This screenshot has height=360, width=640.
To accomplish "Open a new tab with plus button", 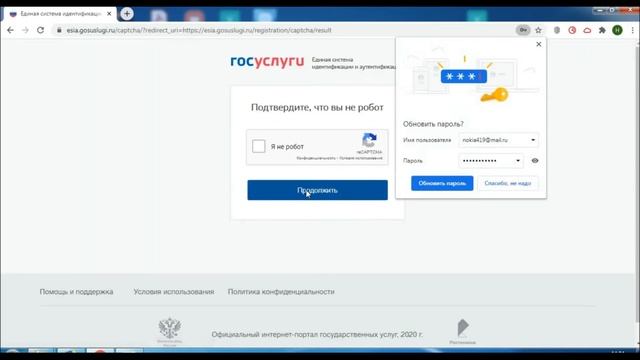I will (x=127, y=13).
